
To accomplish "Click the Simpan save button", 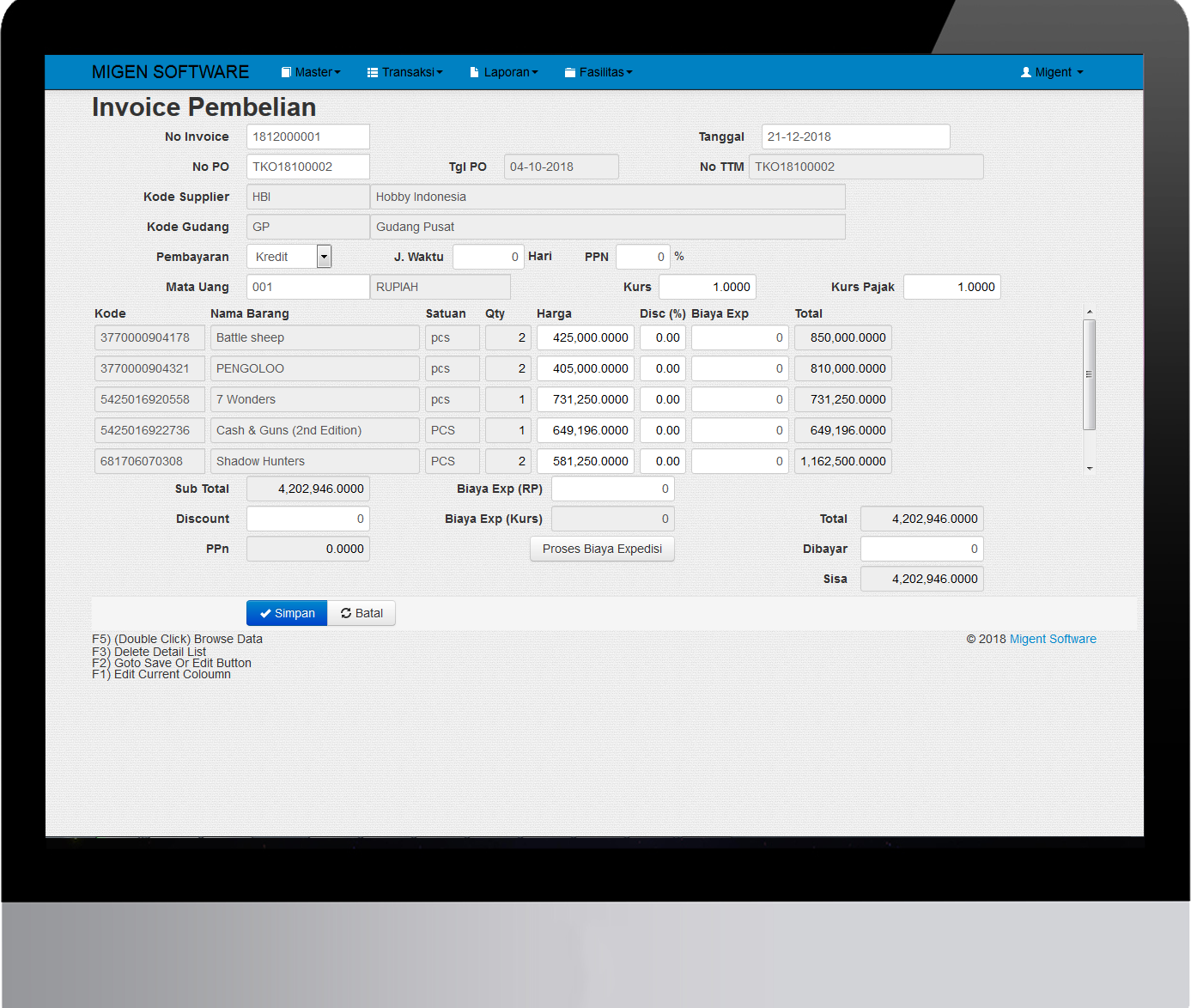I will pyautogui.click(x=287, y=613).
